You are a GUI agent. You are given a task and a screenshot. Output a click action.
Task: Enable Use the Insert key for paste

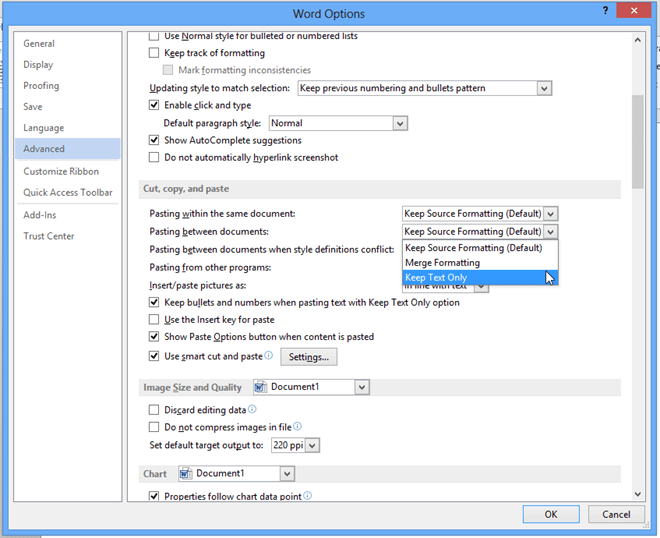154,320
